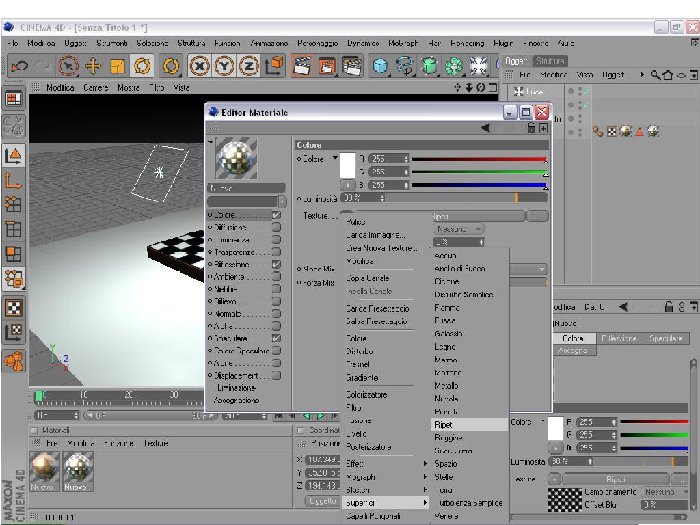Screen dimensions: 700x525
Task: Activate the Move tool cross-arrows icon
Action: click(93, 67)
